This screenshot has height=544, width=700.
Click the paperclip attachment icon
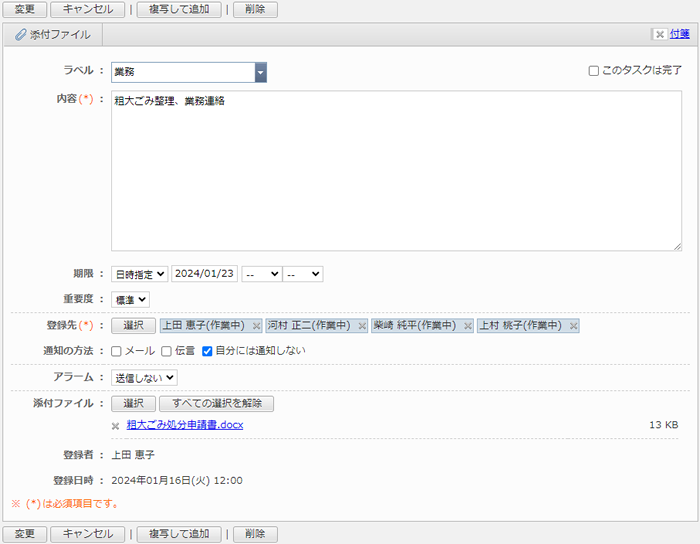click(20, 35)
